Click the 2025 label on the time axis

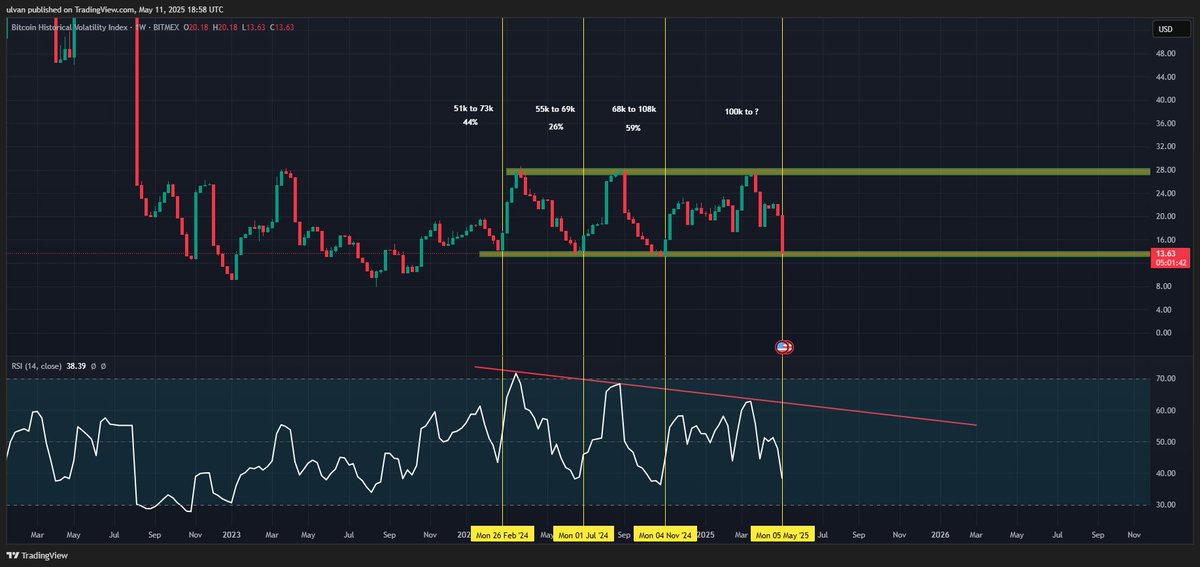click(x=707, y=535)
